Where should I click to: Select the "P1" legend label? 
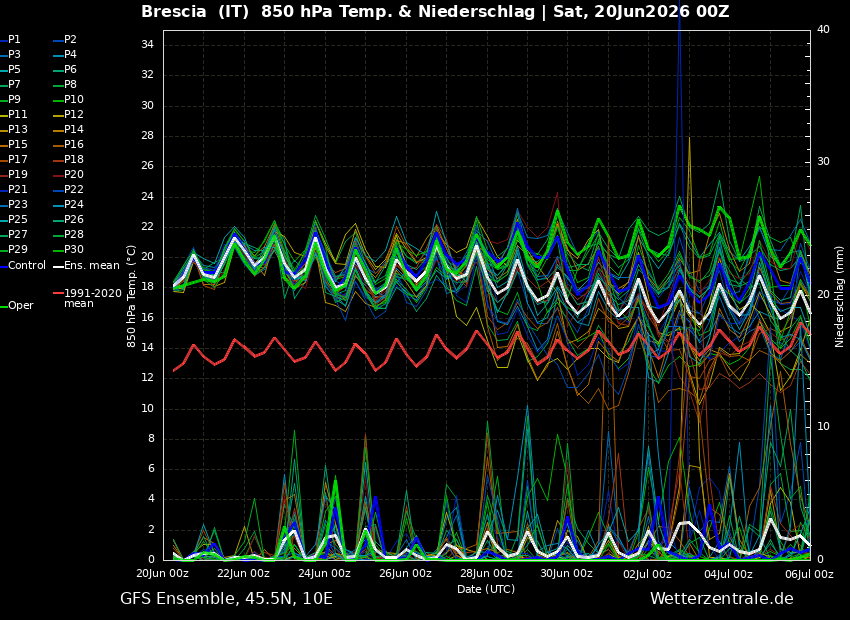(x=14, y=40)
